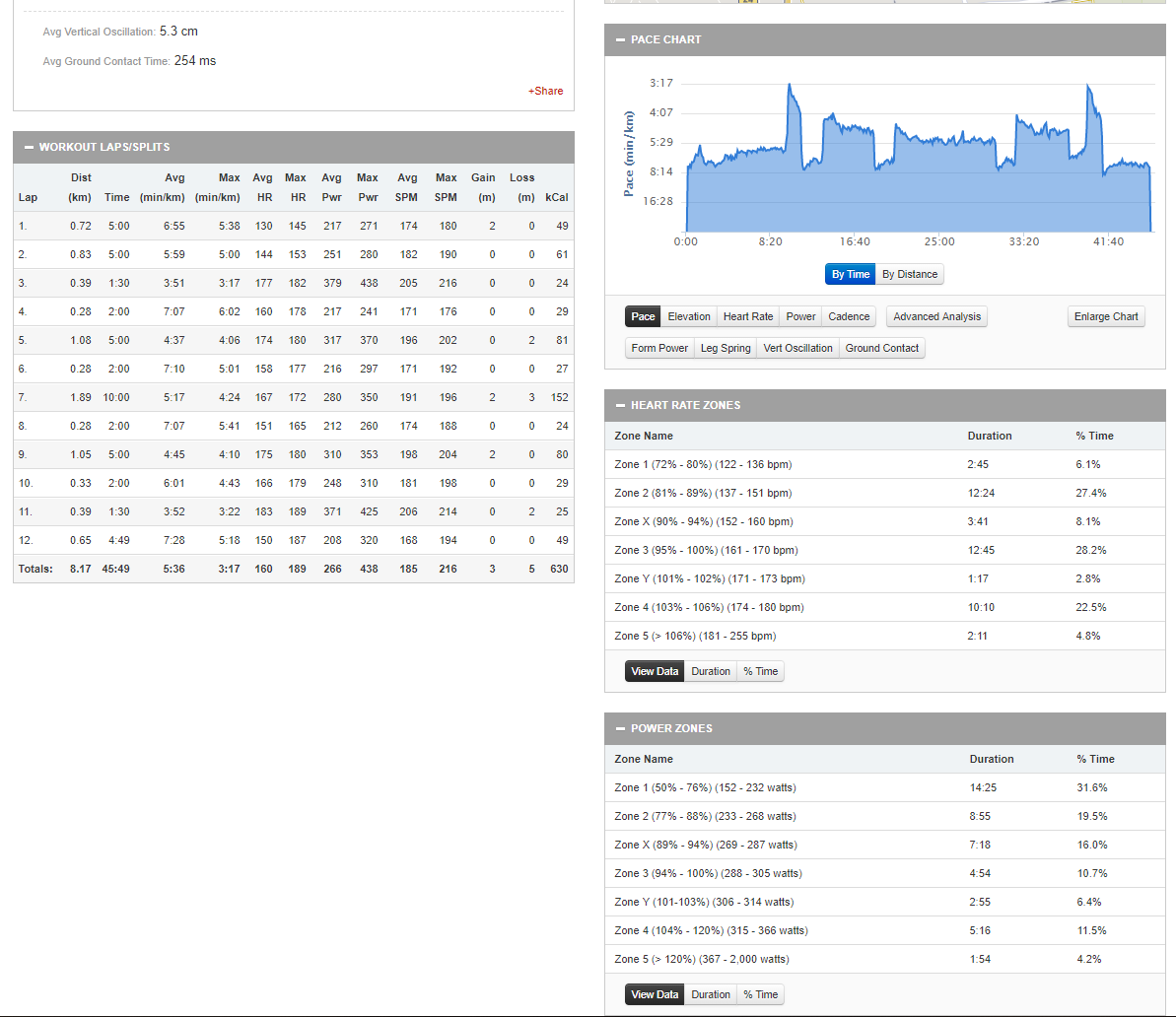The height and width of the screenshot is (1017, 1176).
Task: Show the Vert Oscillation chart
Action: [x=797, y=348]
